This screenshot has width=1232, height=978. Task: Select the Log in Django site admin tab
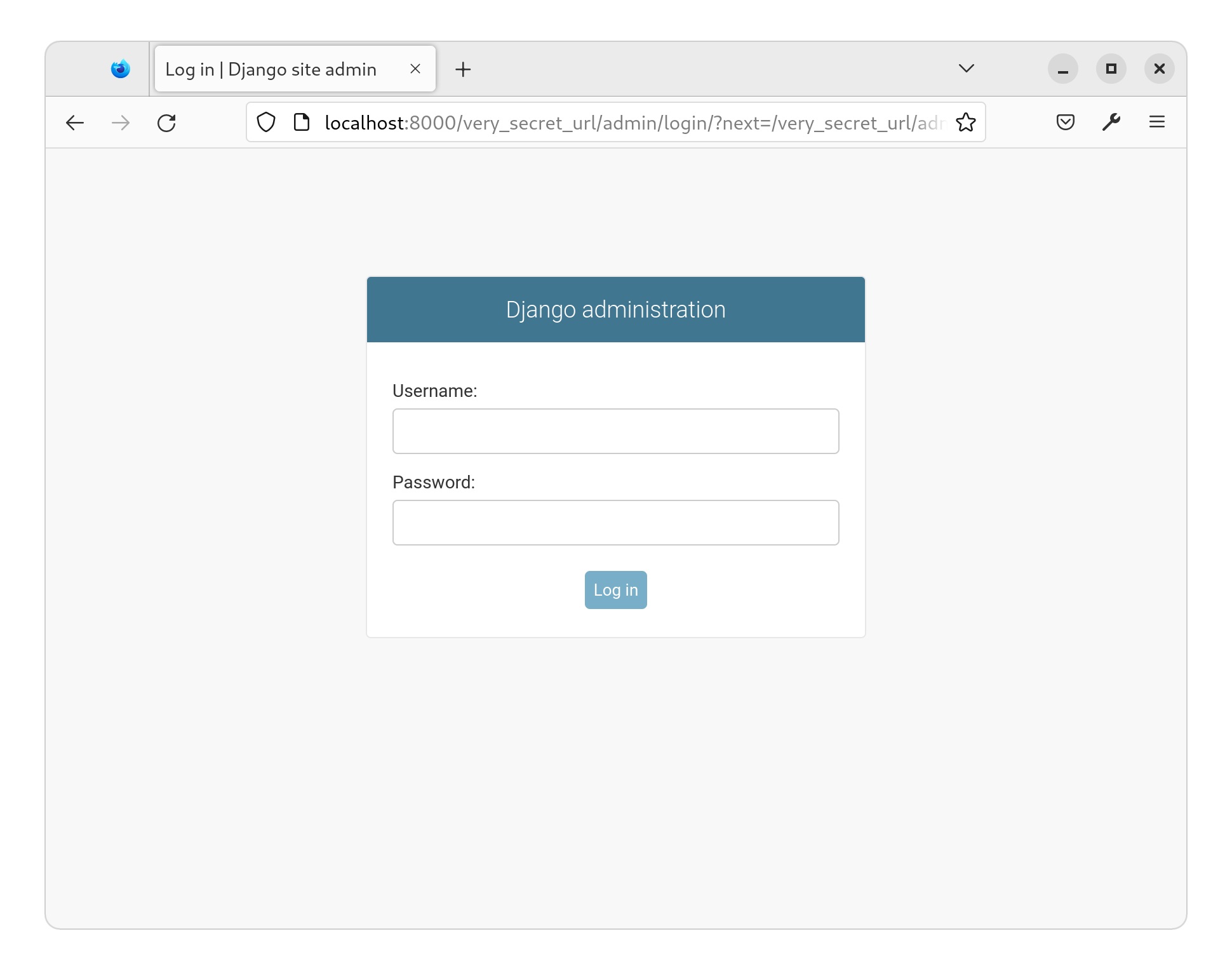(x=271, y=69)
